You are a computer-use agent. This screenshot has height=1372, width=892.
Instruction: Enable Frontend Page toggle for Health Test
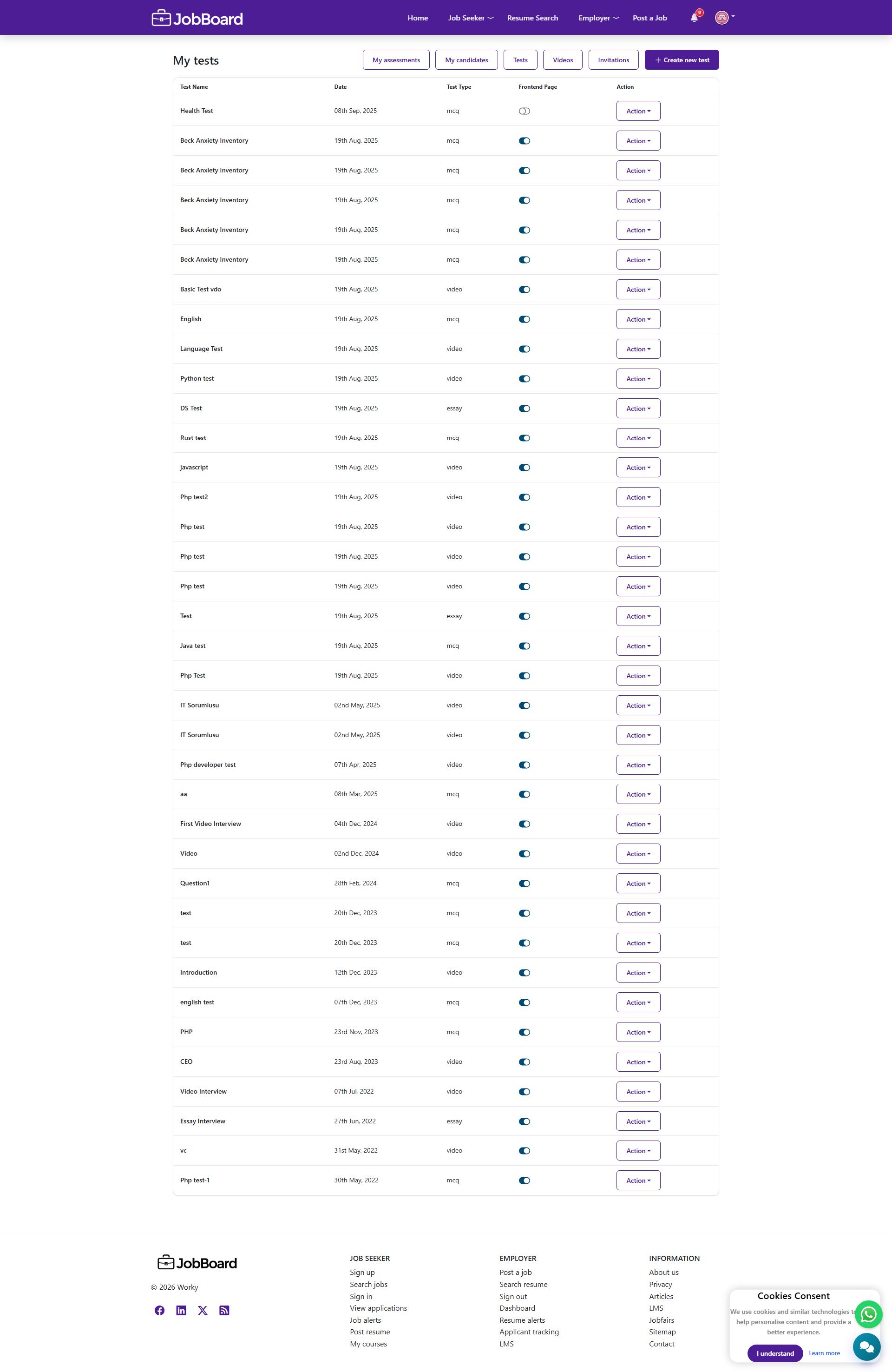525,111
